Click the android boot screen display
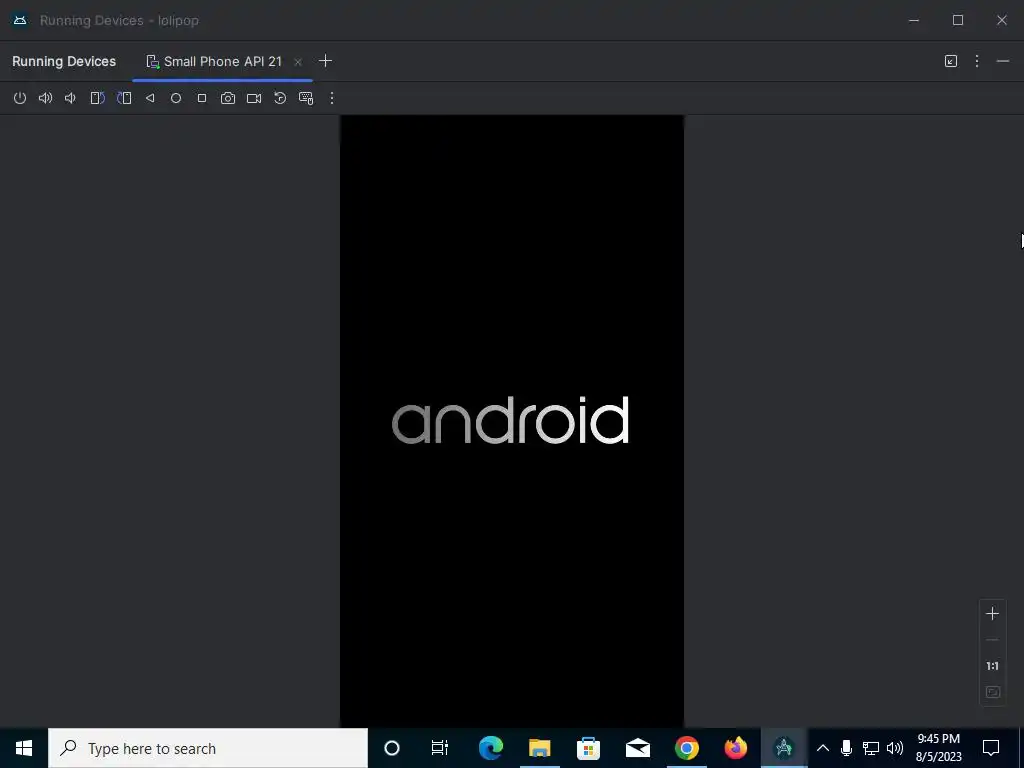This screenshot has width=1024, height=768. point(511,421)
